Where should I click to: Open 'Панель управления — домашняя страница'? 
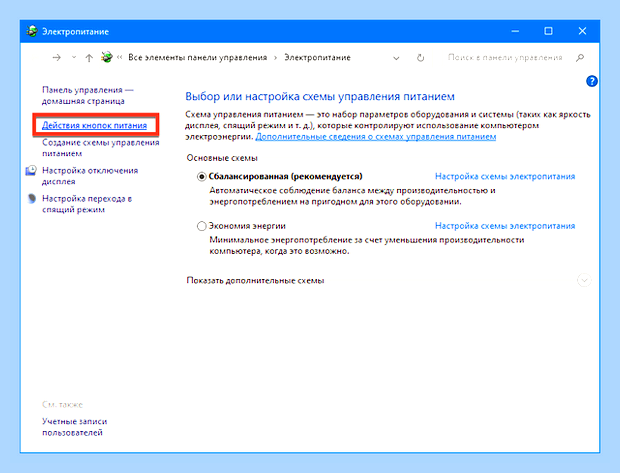coord(88,95)
